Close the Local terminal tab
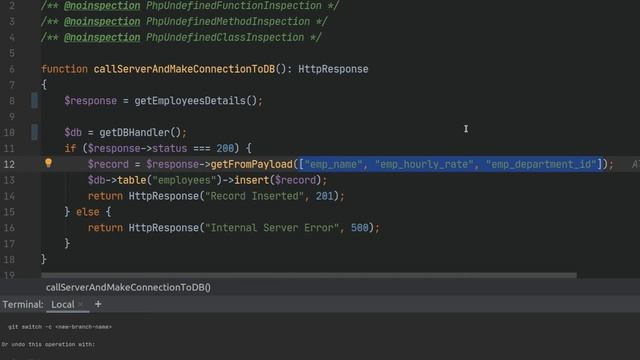 [81, 304]
